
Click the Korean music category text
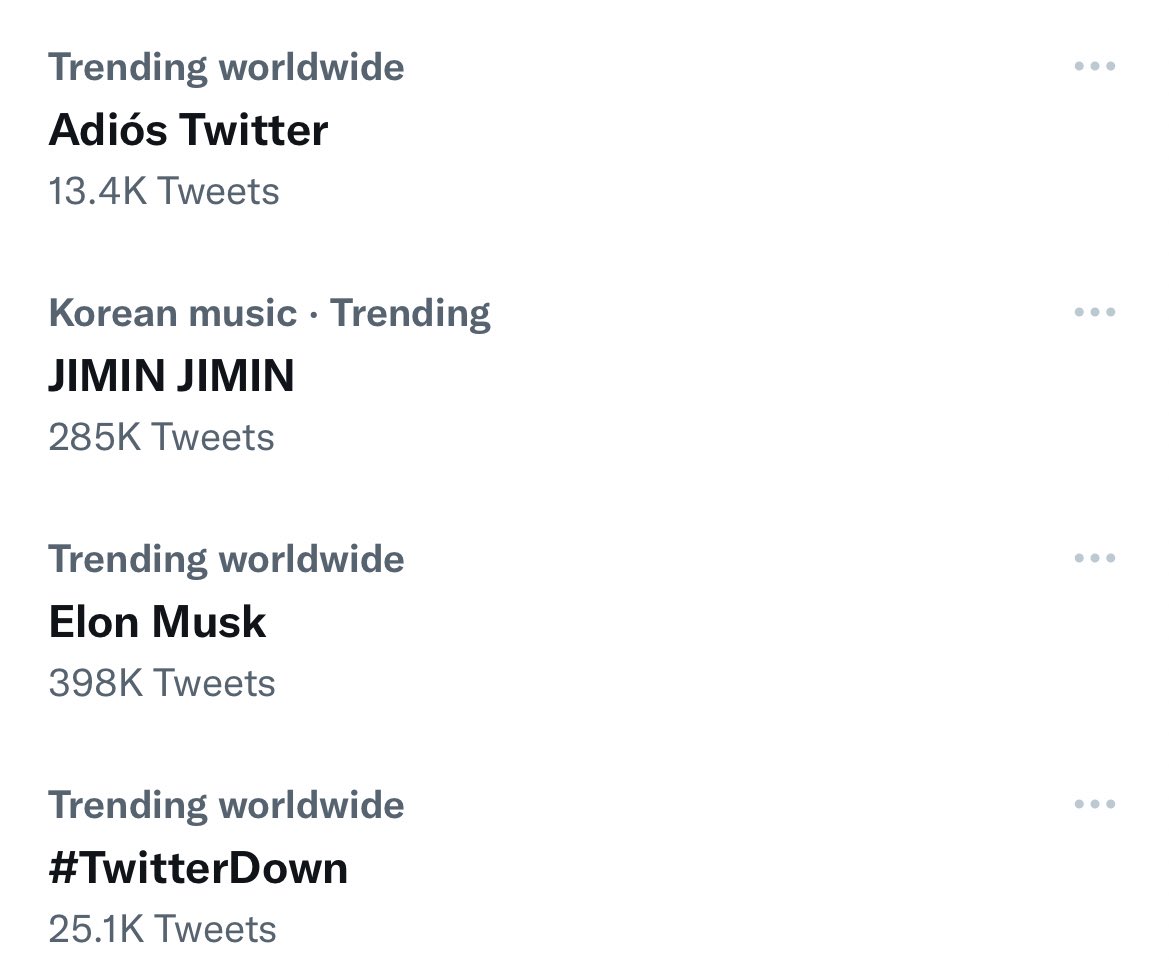[x=173, y=313]
